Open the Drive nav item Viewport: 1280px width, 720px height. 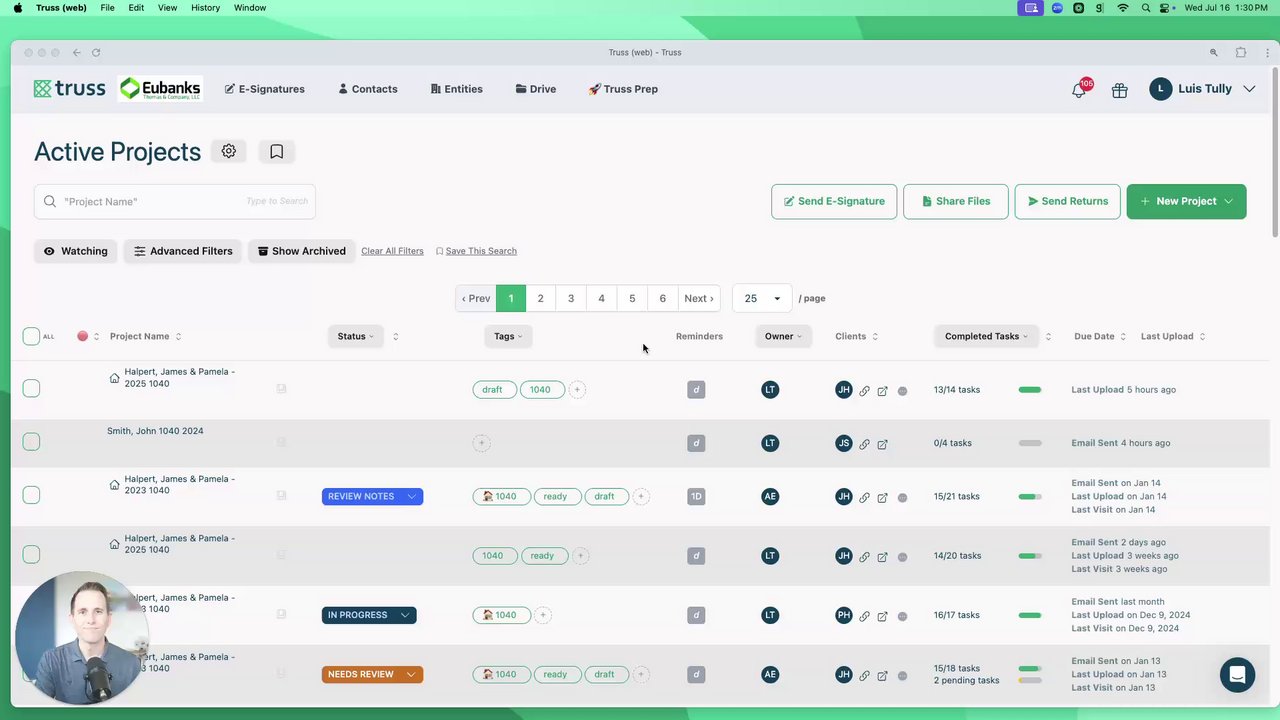pyautogui.click(x=536, y=89)
